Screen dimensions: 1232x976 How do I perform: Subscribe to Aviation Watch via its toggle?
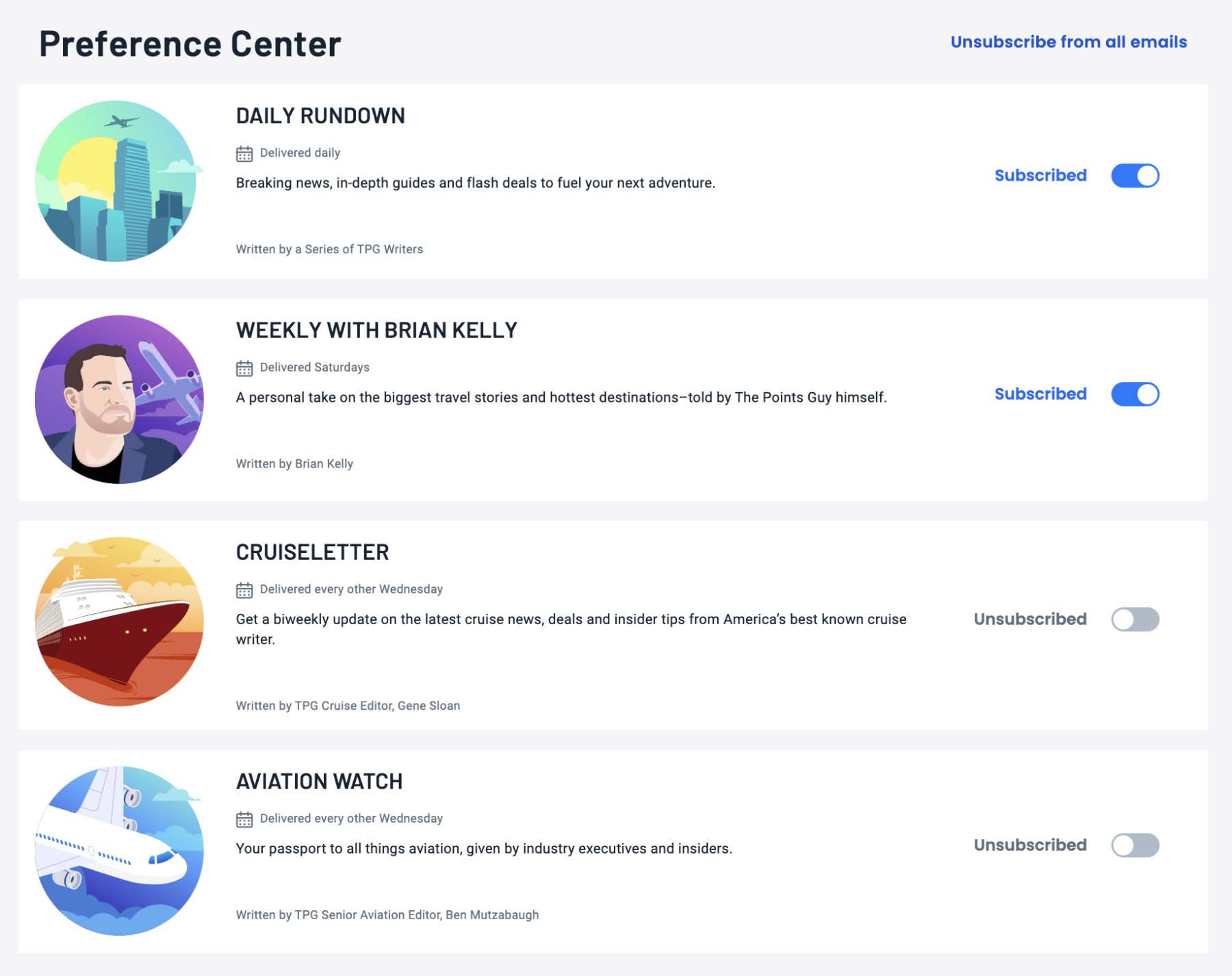click(1135, 845)
